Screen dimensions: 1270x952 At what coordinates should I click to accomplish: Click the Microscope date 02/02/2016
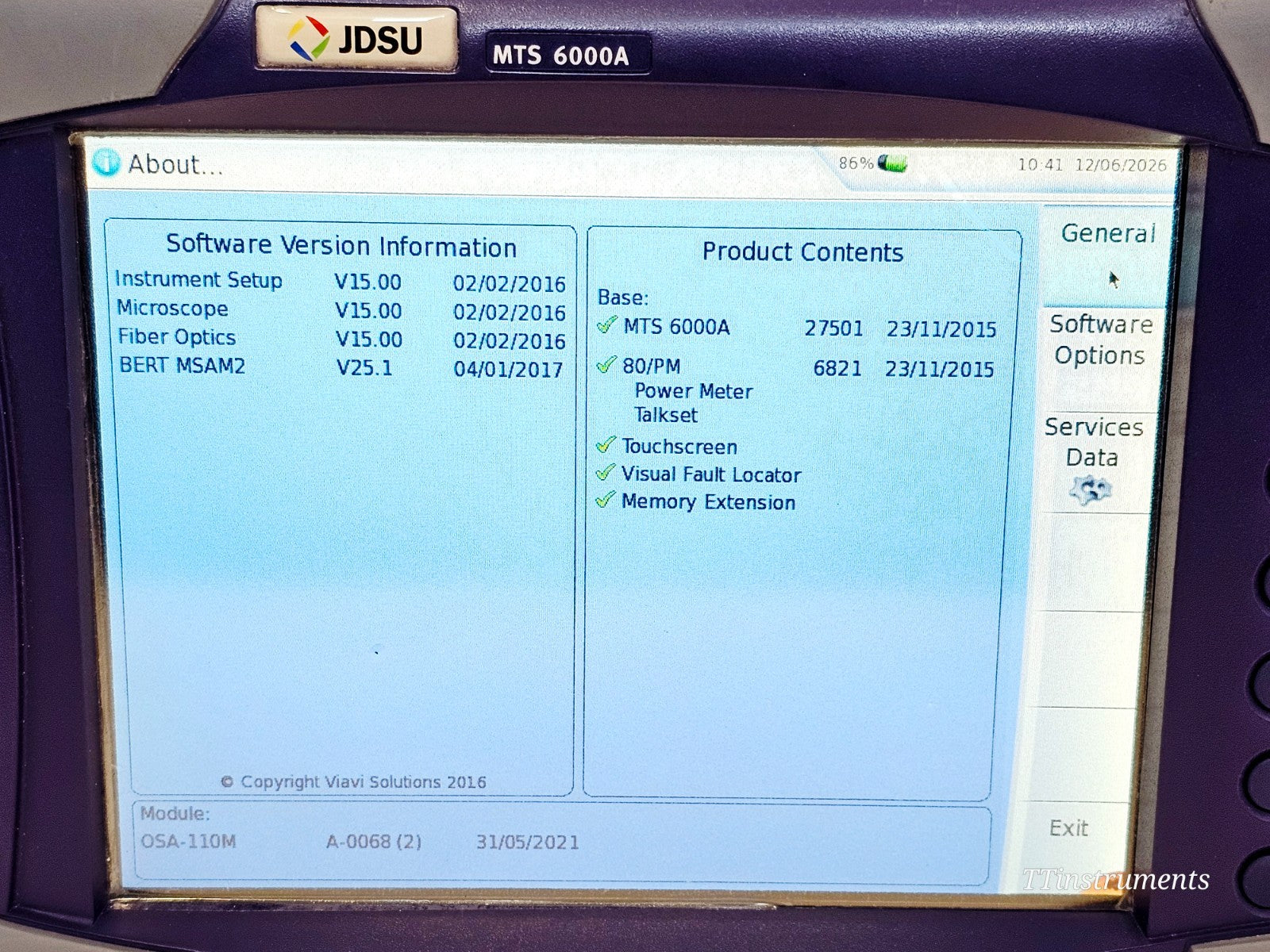coord(510,313)
